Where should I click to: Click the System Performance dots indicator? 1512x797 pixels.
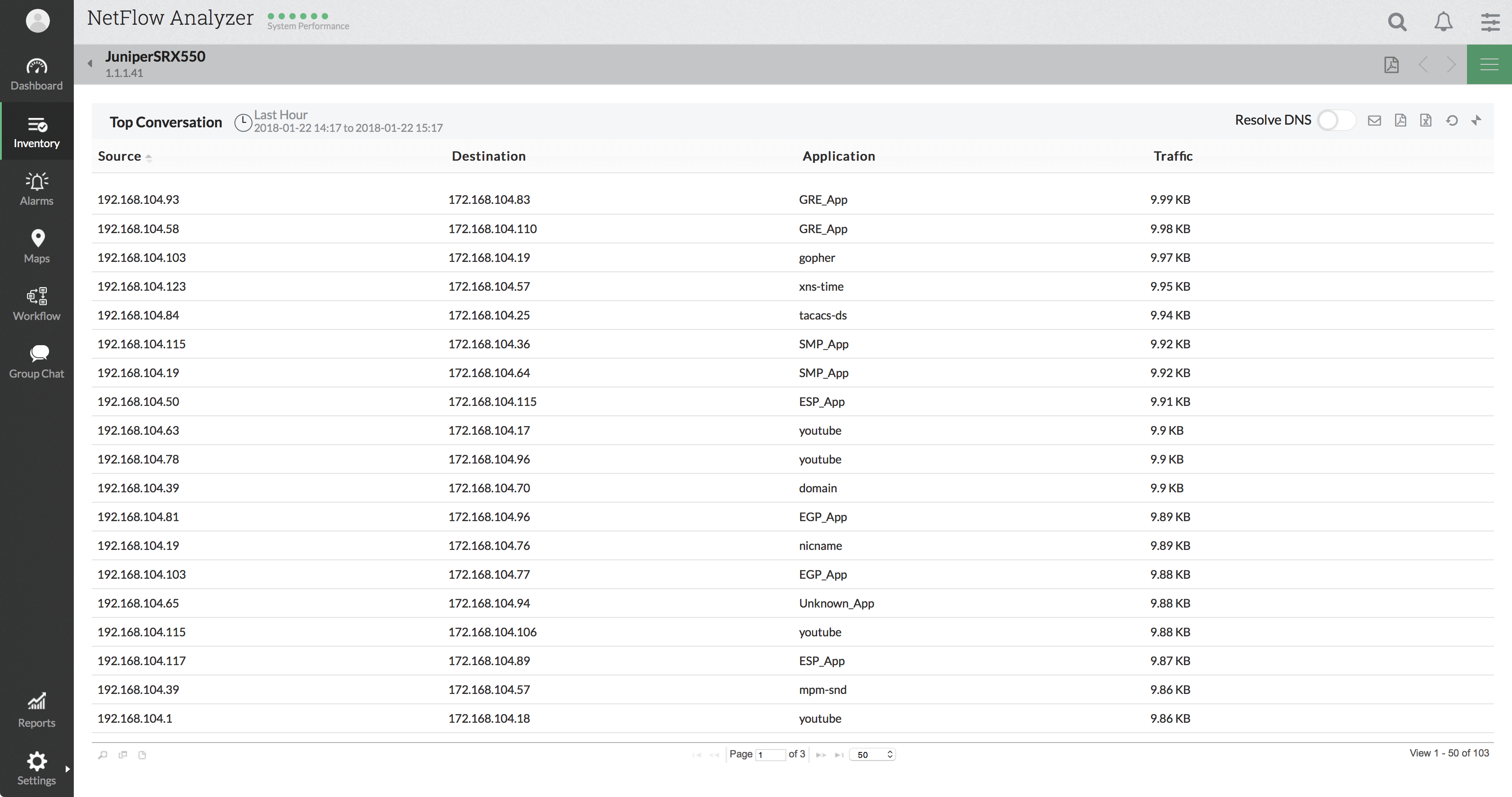(298, 16)
